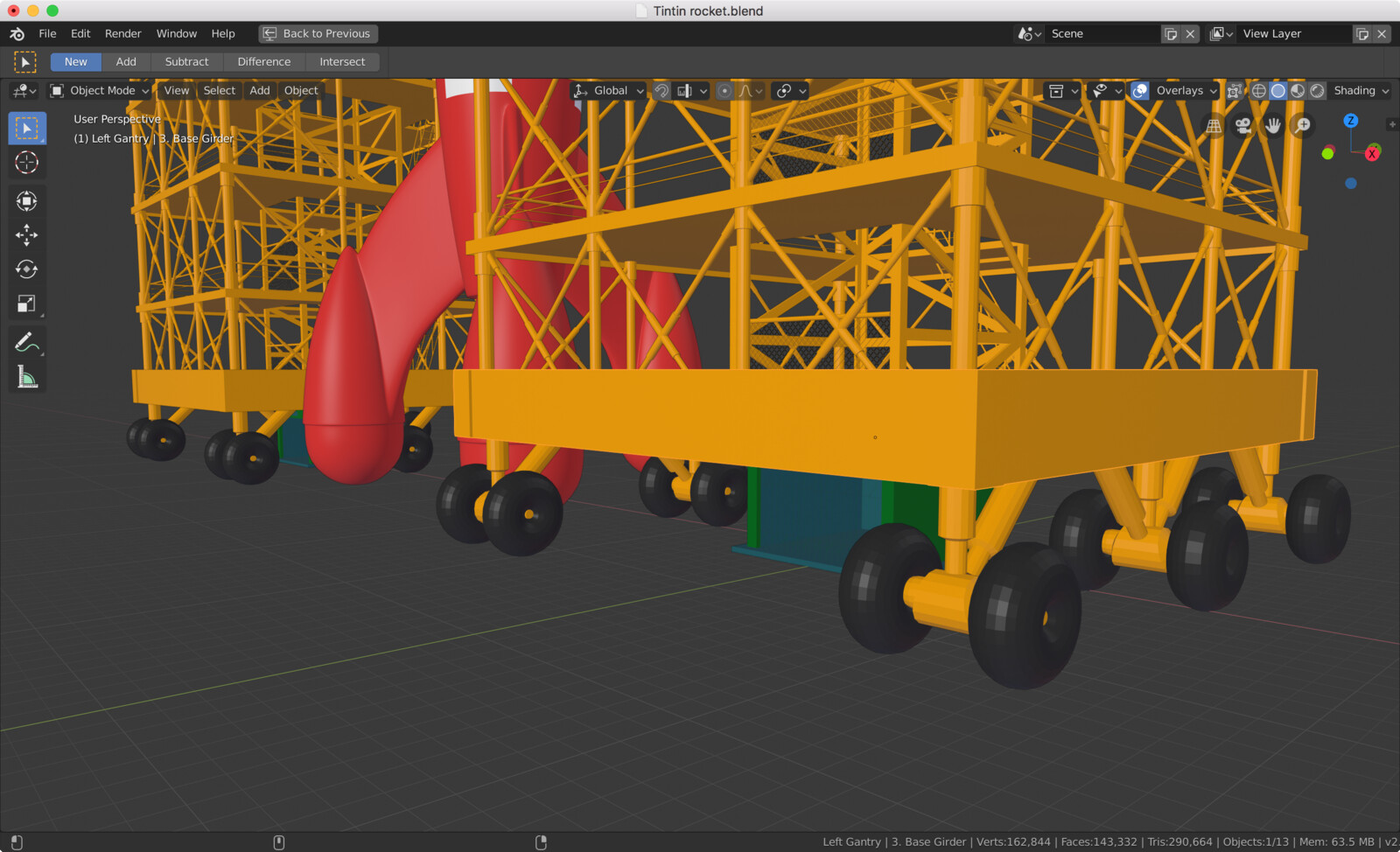Screen dimensions: 1400x852
Task: Set selection mode to Subtract
Action: (x=186, y=61)
